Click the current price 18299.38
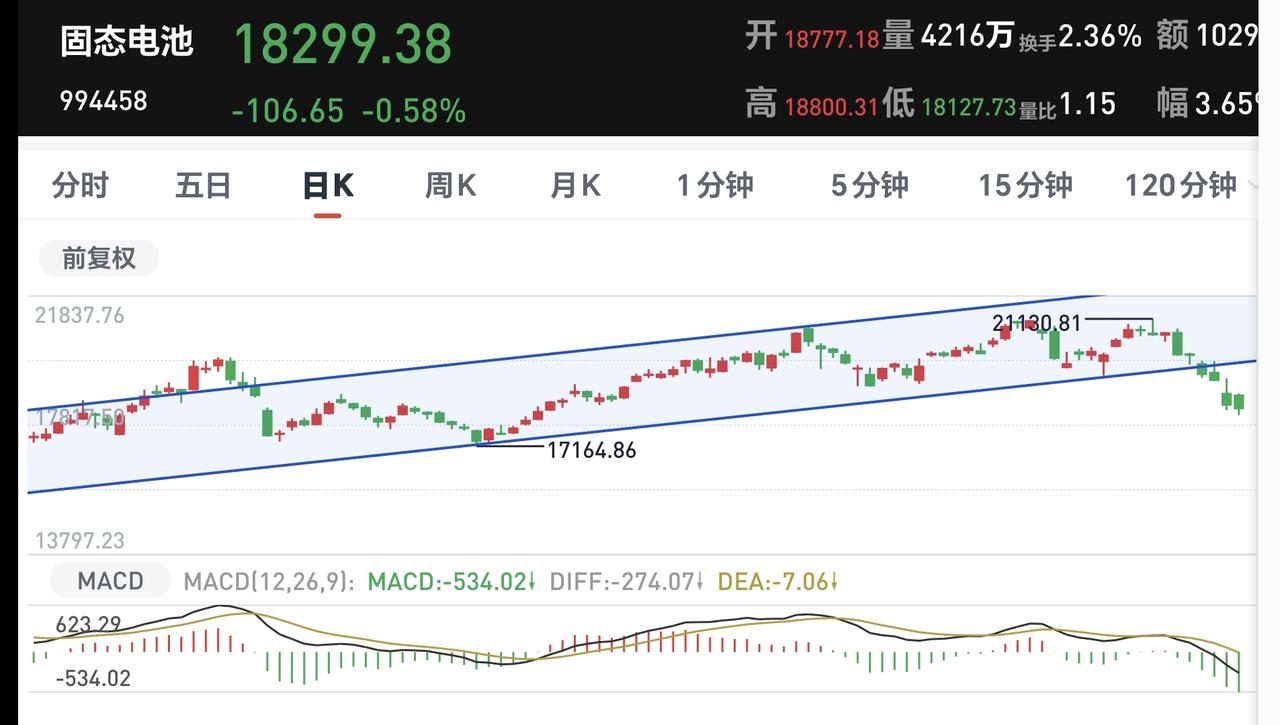 tap(343, 44)
